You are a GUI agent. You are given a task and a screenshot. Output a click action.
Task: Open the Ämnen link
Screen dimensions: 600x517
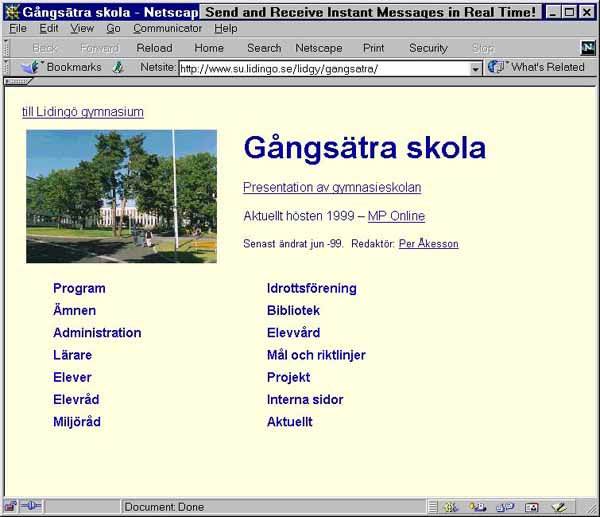pos(75,310)
